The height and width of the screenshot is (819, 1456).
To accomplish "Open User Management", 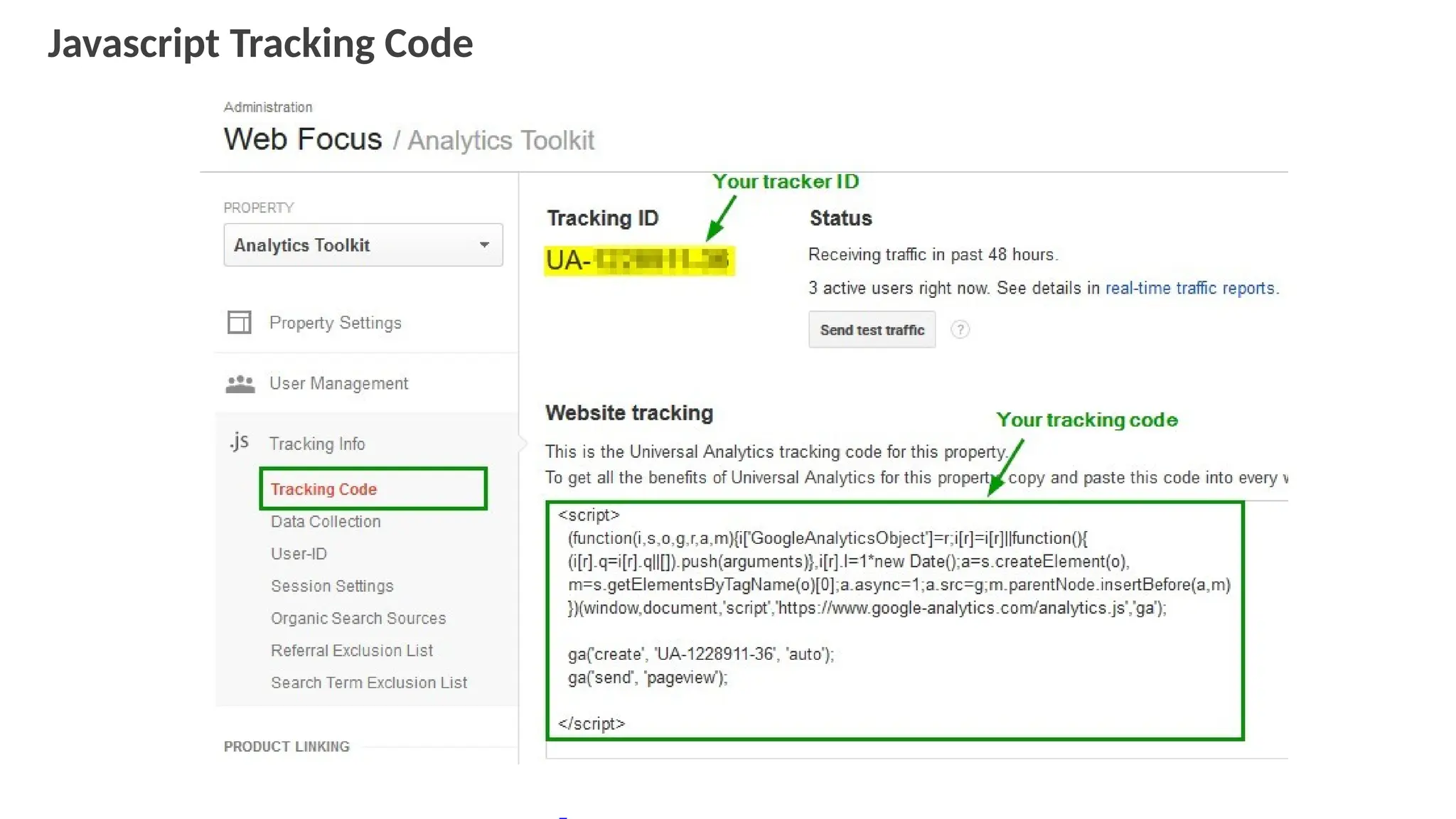I will [x=338, y=383].
